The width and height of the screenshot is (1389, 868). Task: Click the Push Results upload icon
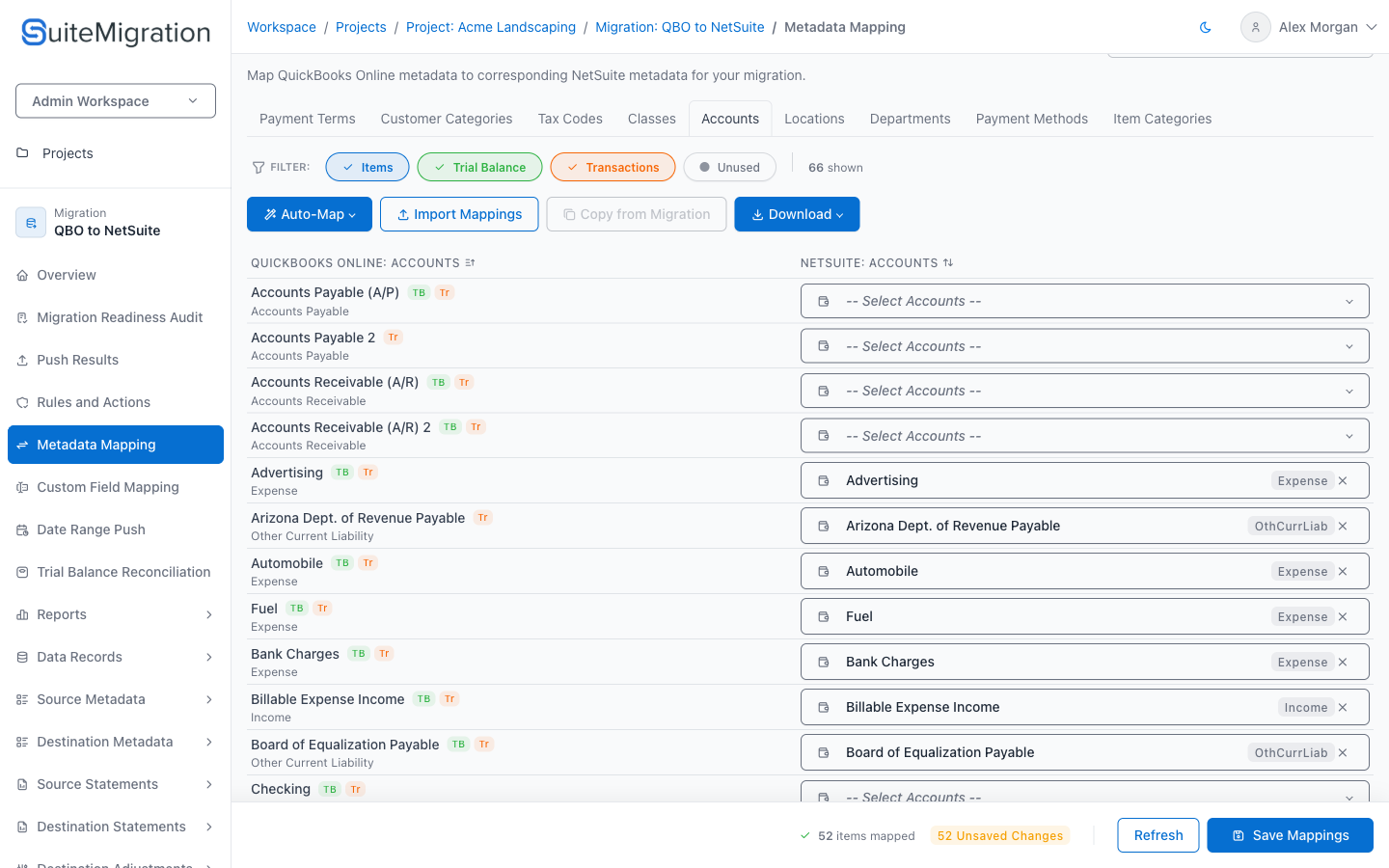22,361
